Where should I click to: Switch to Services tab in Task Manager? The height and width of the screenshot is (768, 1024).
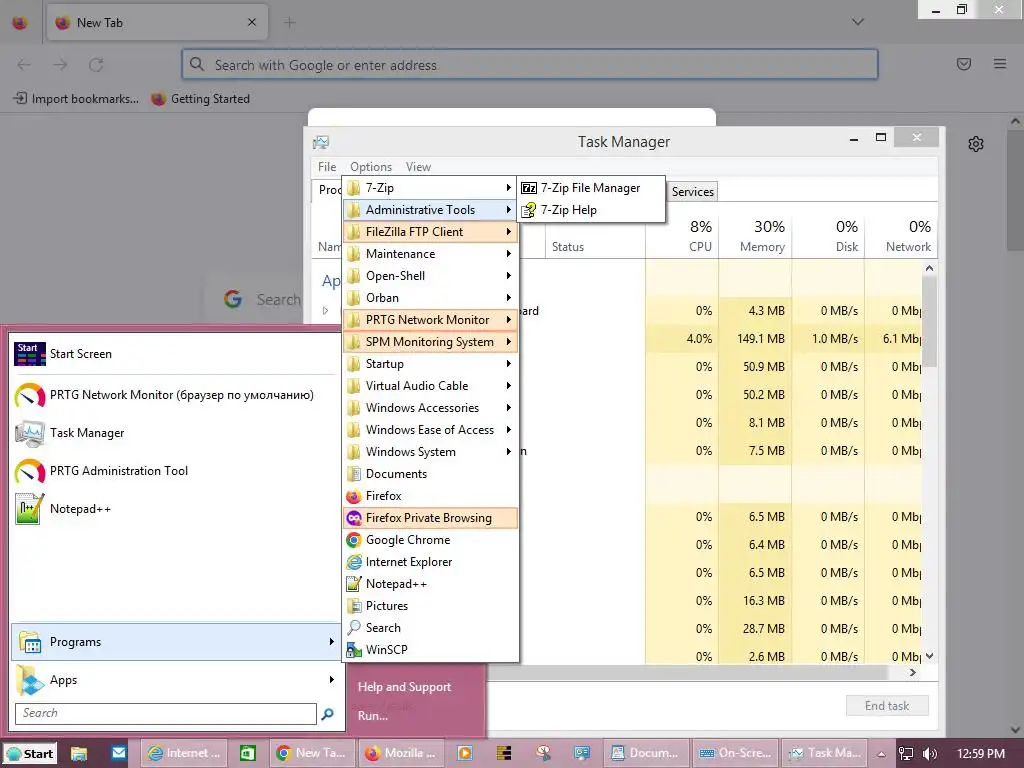pyautogui.click(x=692, y=191)
